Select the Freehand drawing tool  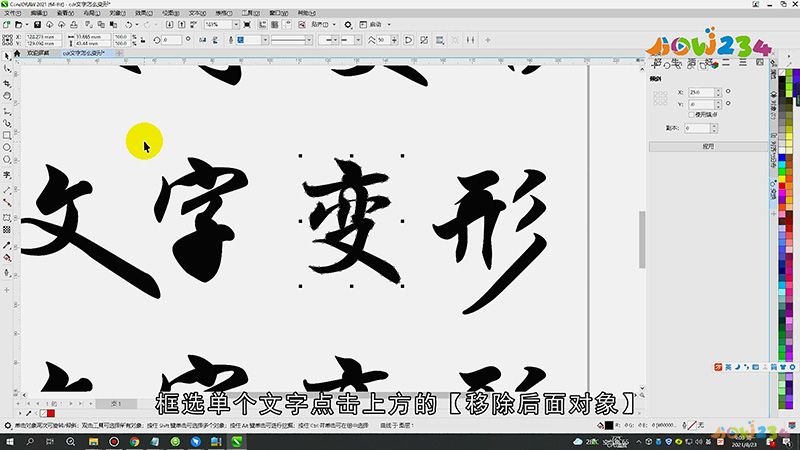tap(7, 110)
